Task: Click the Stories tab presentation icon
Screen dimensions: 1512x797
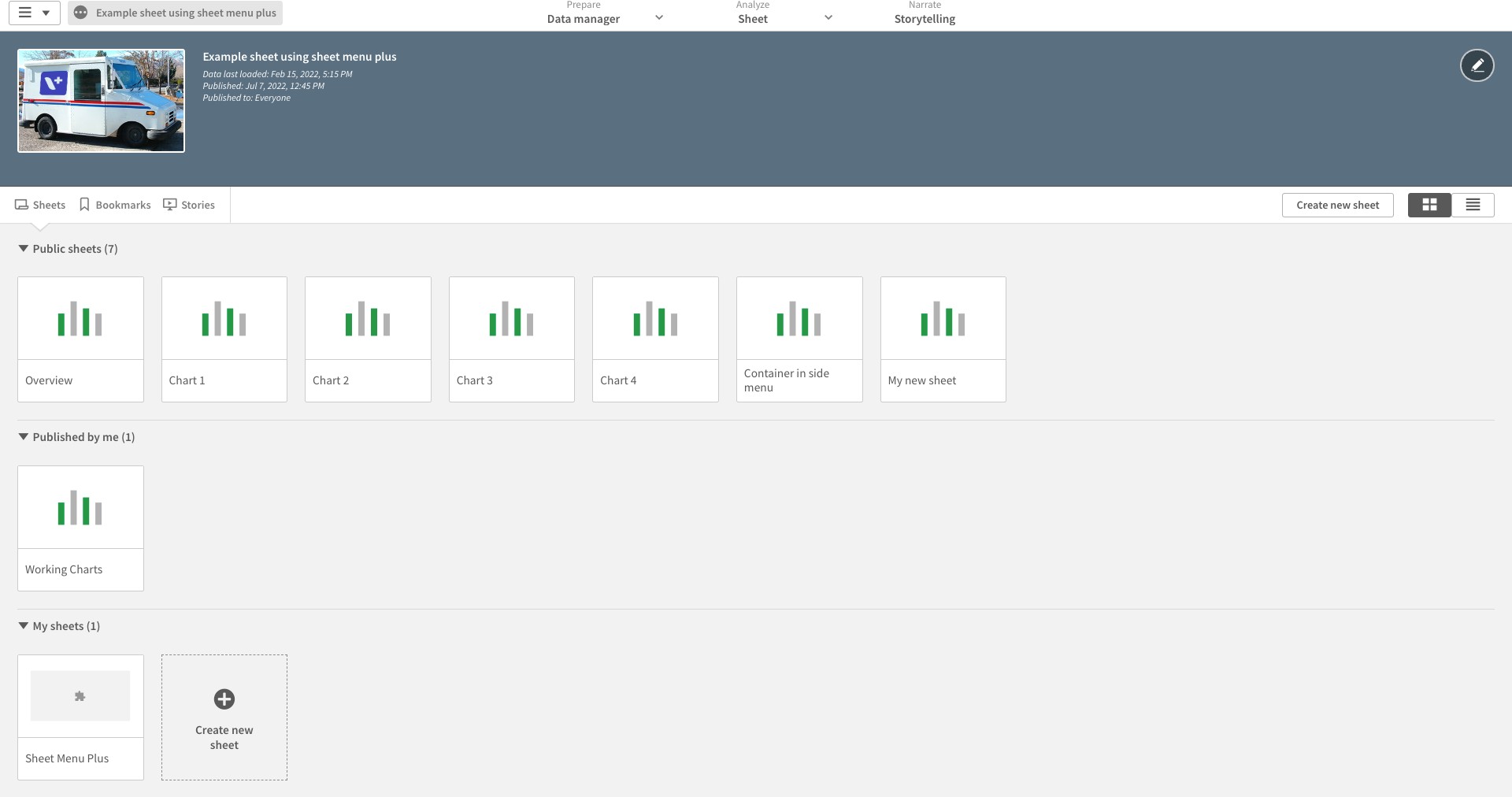Action: pyautogui.click(x=169, y=205)
